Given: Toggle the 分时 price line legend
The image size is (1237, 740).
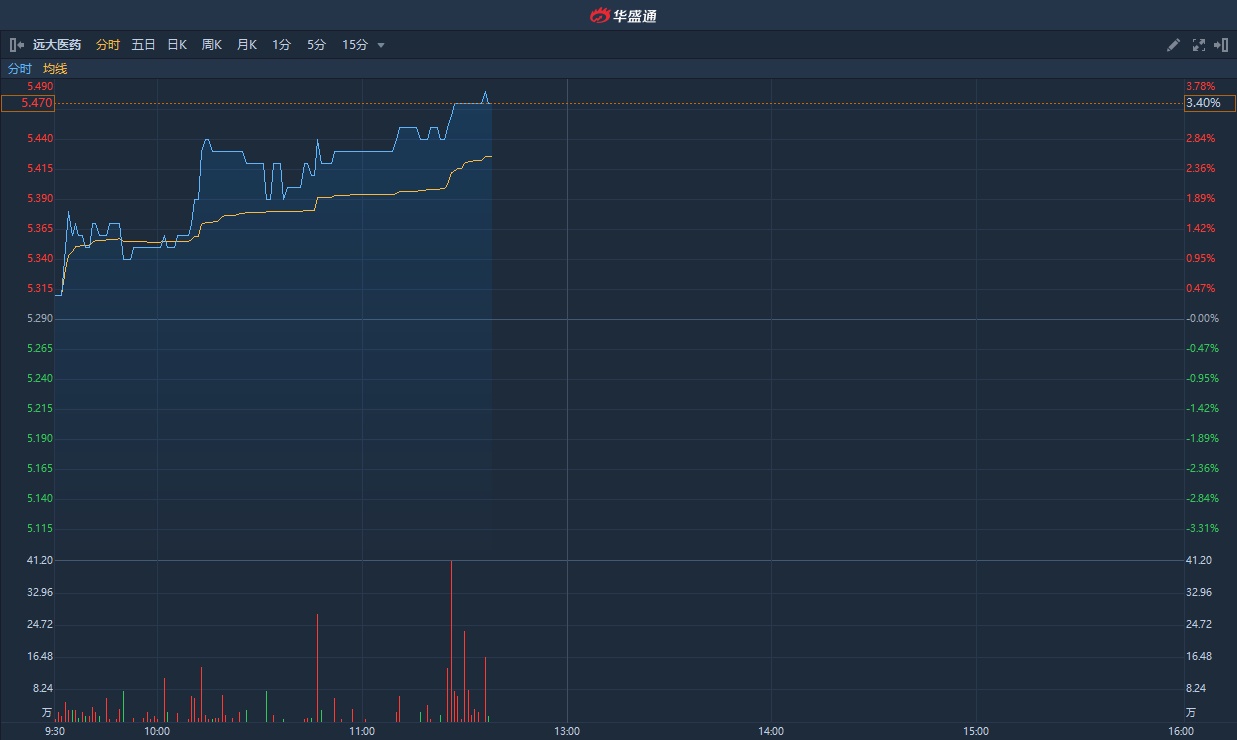Looking at the screenshot, I should click(x=20, y=69).
